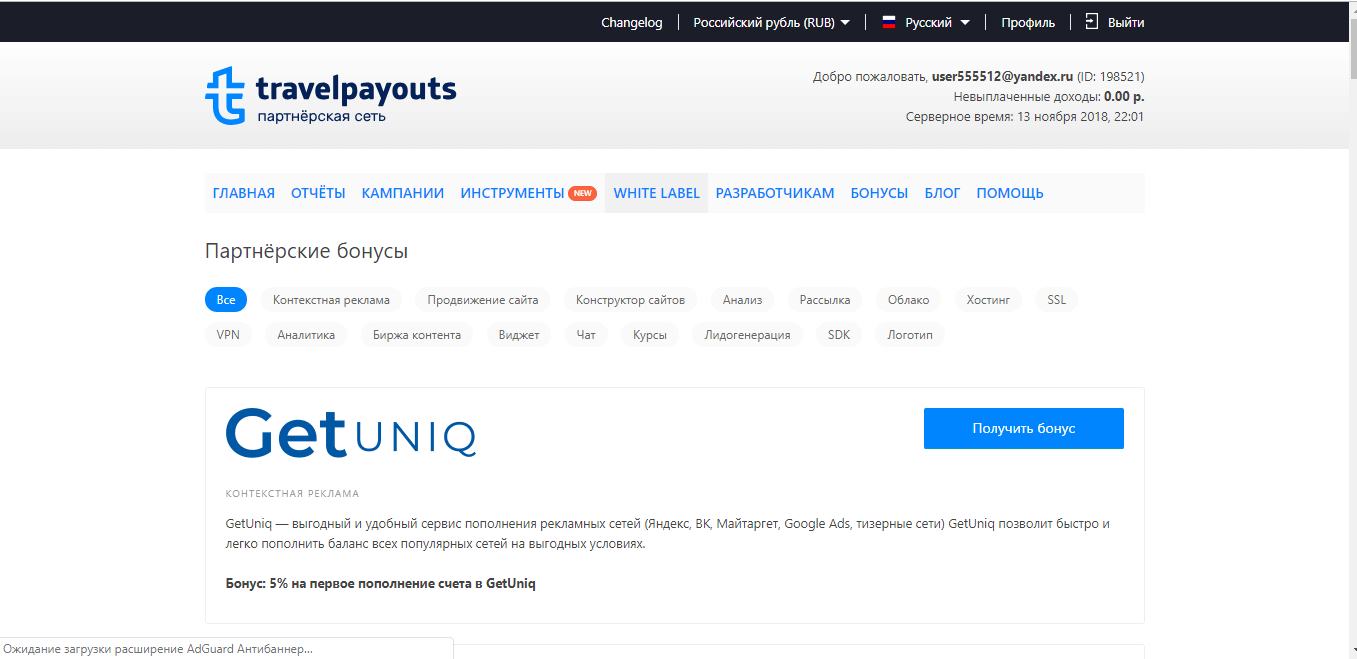The width and height of the screenshot is (1357, 659).
Task: Open the Кампании navigation item
Action: tap(403, 193)
